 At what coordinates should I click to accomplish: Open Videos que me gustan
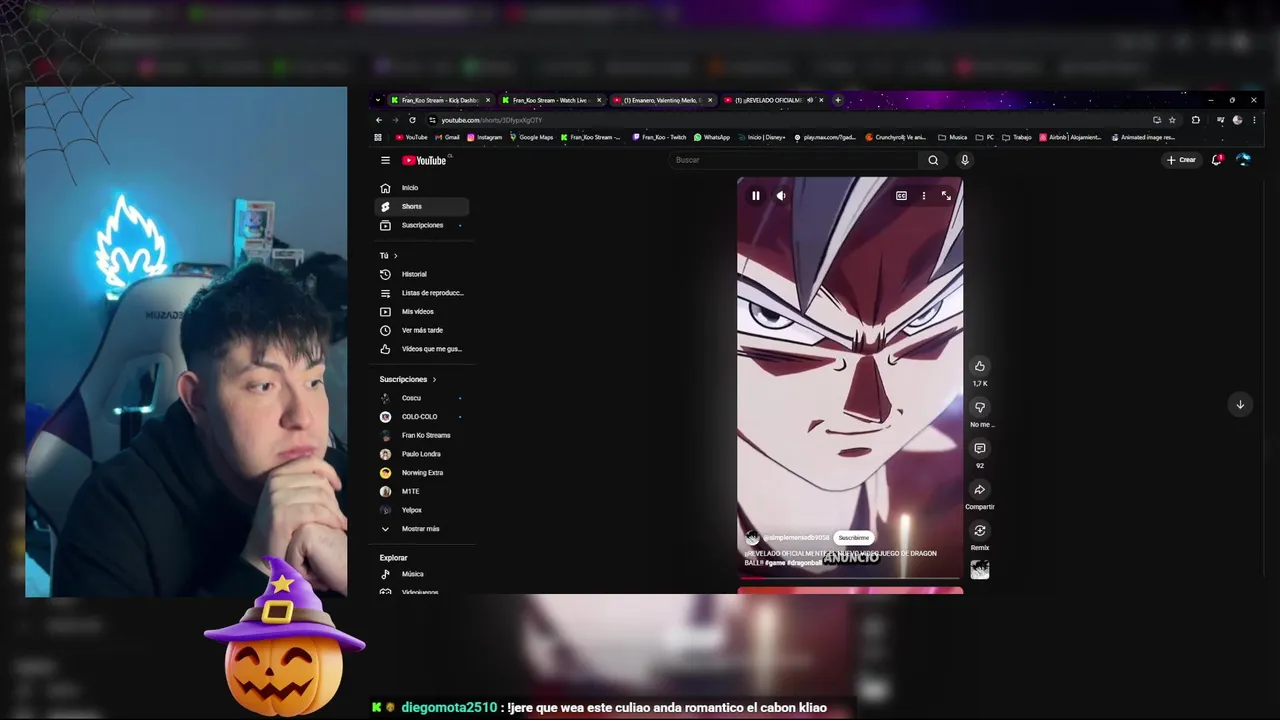(x=422, y=349)
